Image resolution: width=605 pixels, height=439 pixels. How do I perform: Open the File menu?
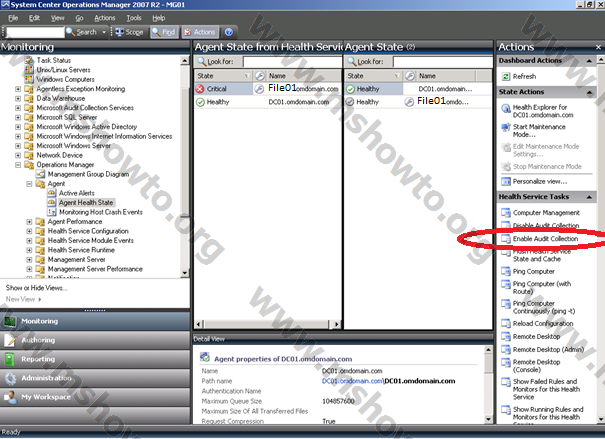point(13,18)
